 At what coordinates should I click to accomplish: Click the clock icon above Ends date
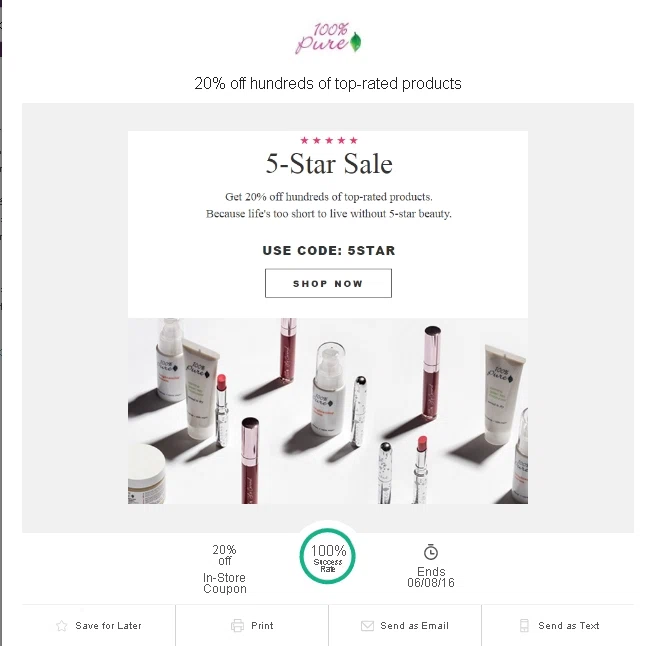click(431, 552)
